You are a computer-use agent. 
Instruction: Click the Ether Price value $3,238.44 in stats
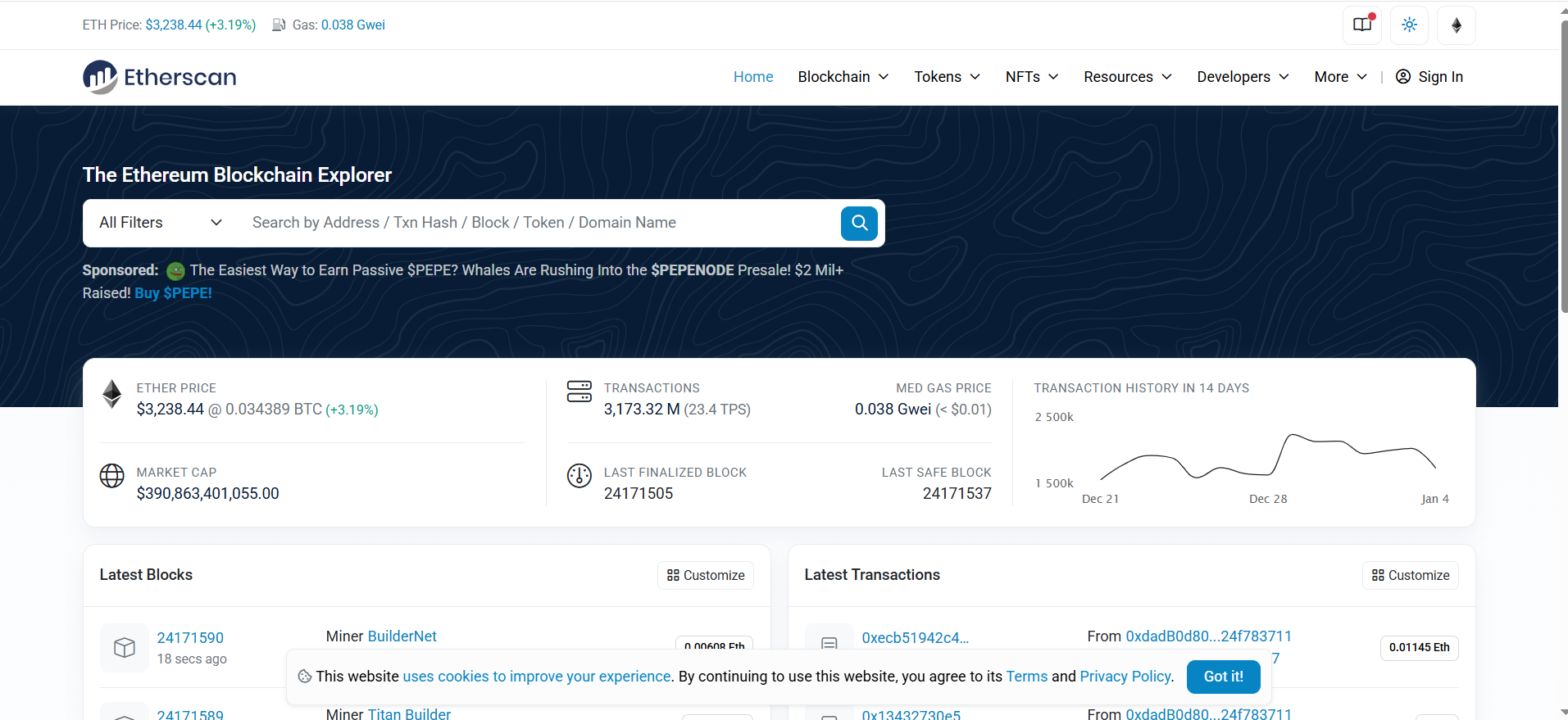point(170,409)
